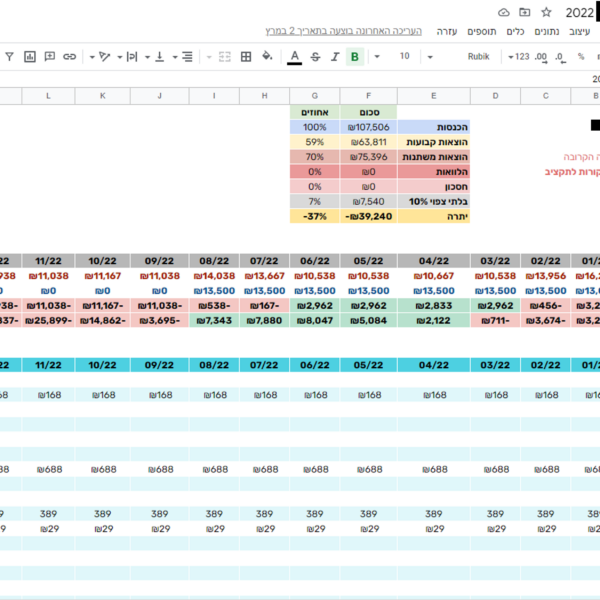
Task: Click the font size 10 field
Action: click(404, 56)
